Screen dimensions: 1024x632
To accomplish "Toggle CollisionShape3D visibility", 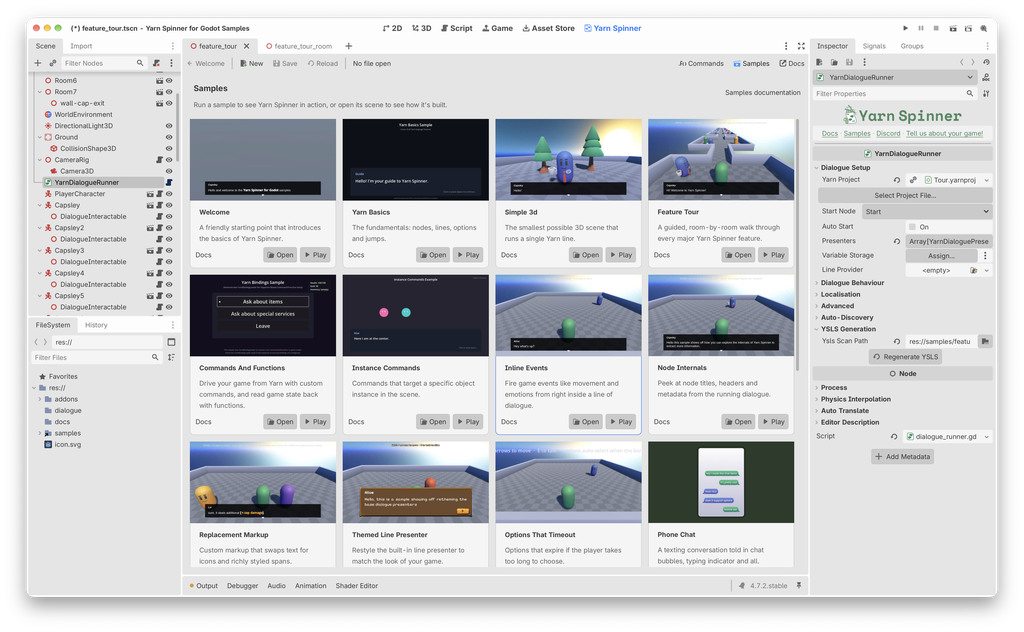I will (169, 149).
